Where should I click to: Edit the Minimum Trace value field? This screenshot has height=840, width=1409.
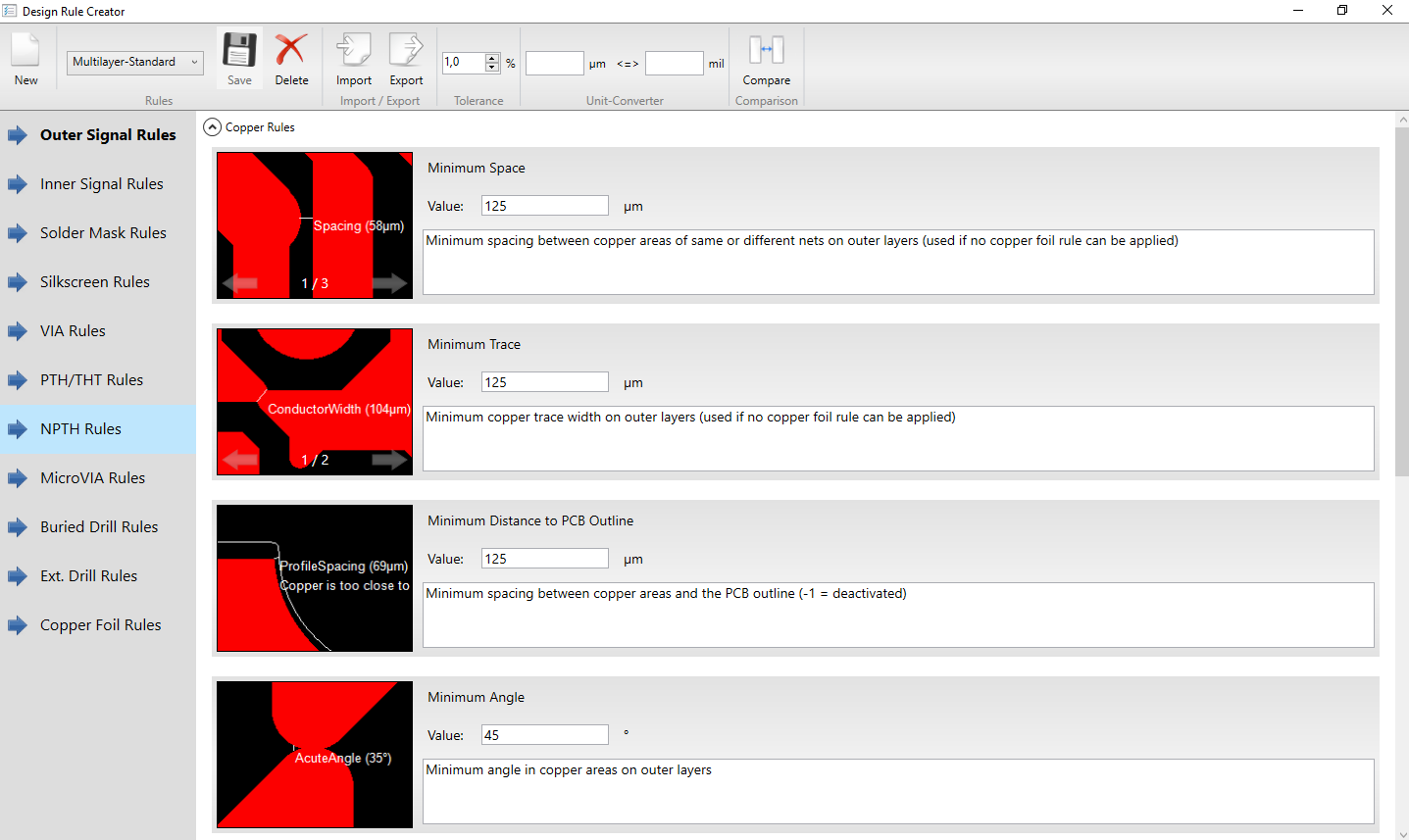coord(545,382)
